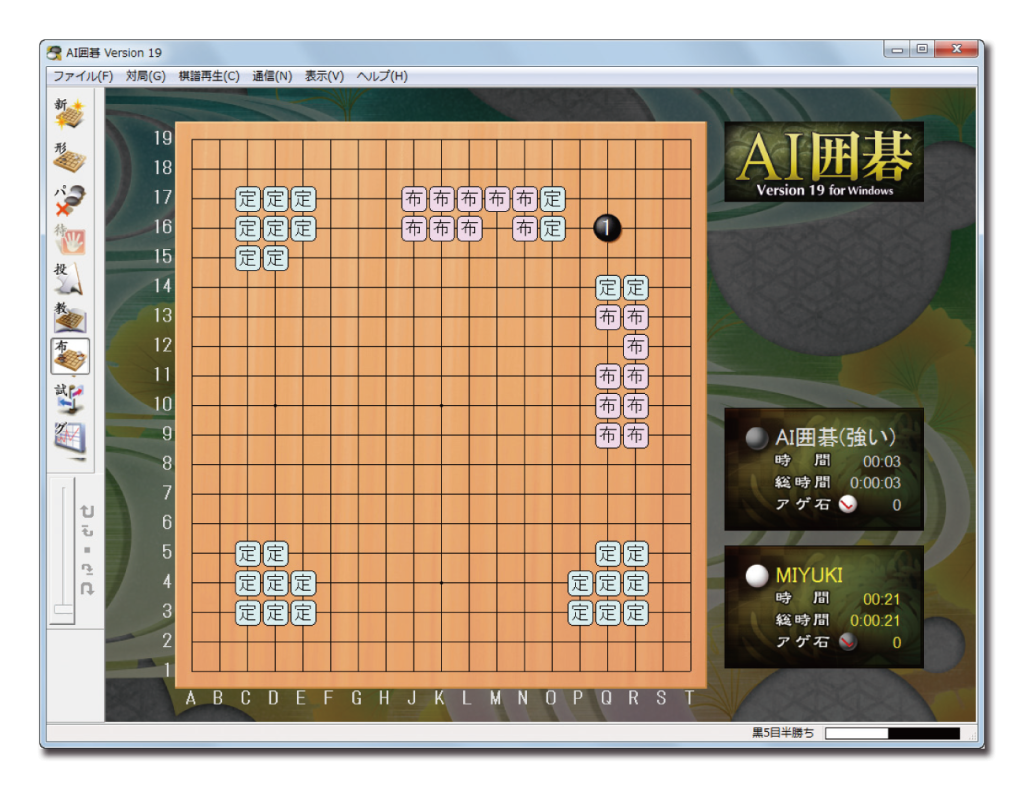Open the 形 board position setup tool
Image resolution: width=1024 pixels, height=788 pixels.
click(70, 157)
